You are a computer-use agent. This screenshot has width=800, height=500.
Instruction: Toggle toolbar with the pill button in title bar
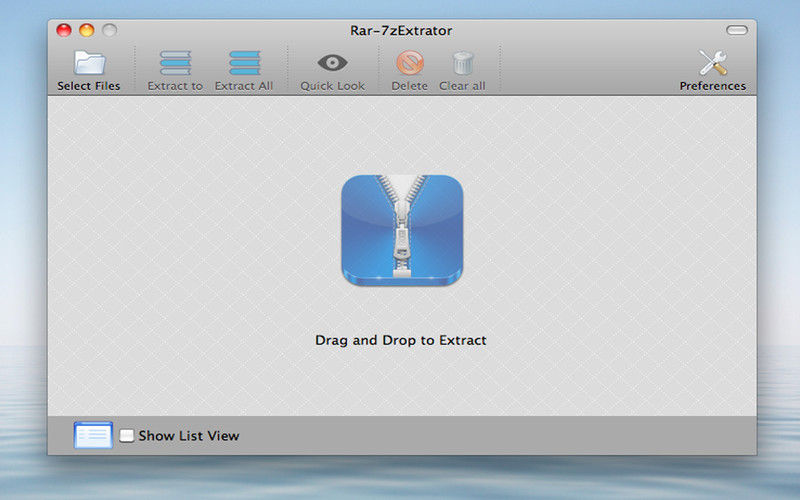point(737,31)
